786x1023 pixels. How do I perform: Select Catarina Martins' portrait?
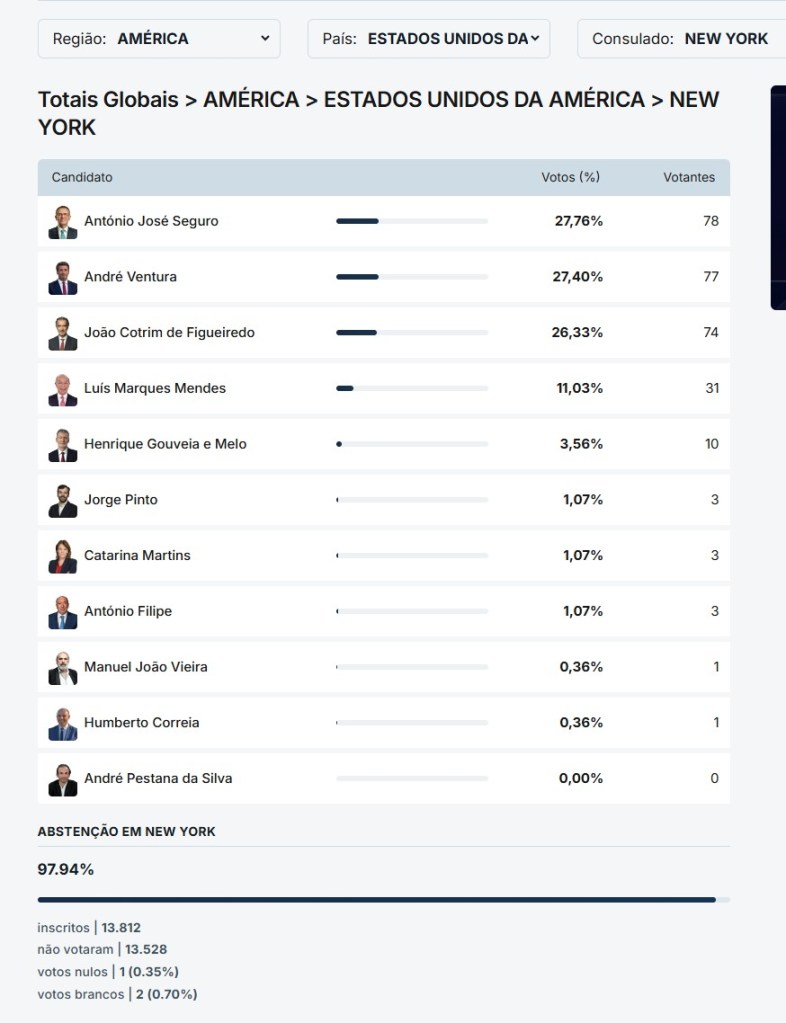[x=62, y=556]
